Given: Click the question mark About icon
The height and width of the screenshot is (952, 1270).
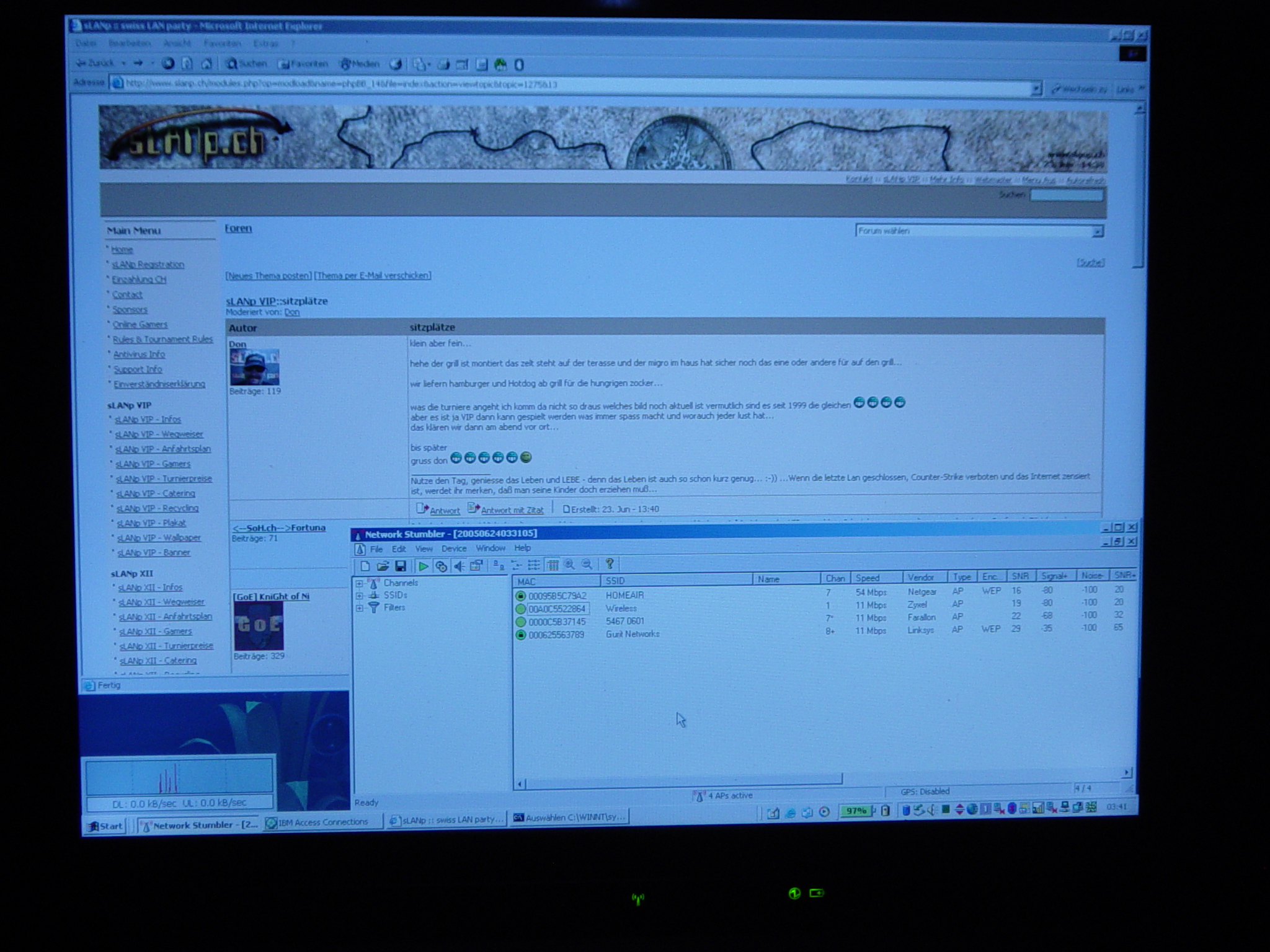Looking at the screenshot, I should (610, 564).
